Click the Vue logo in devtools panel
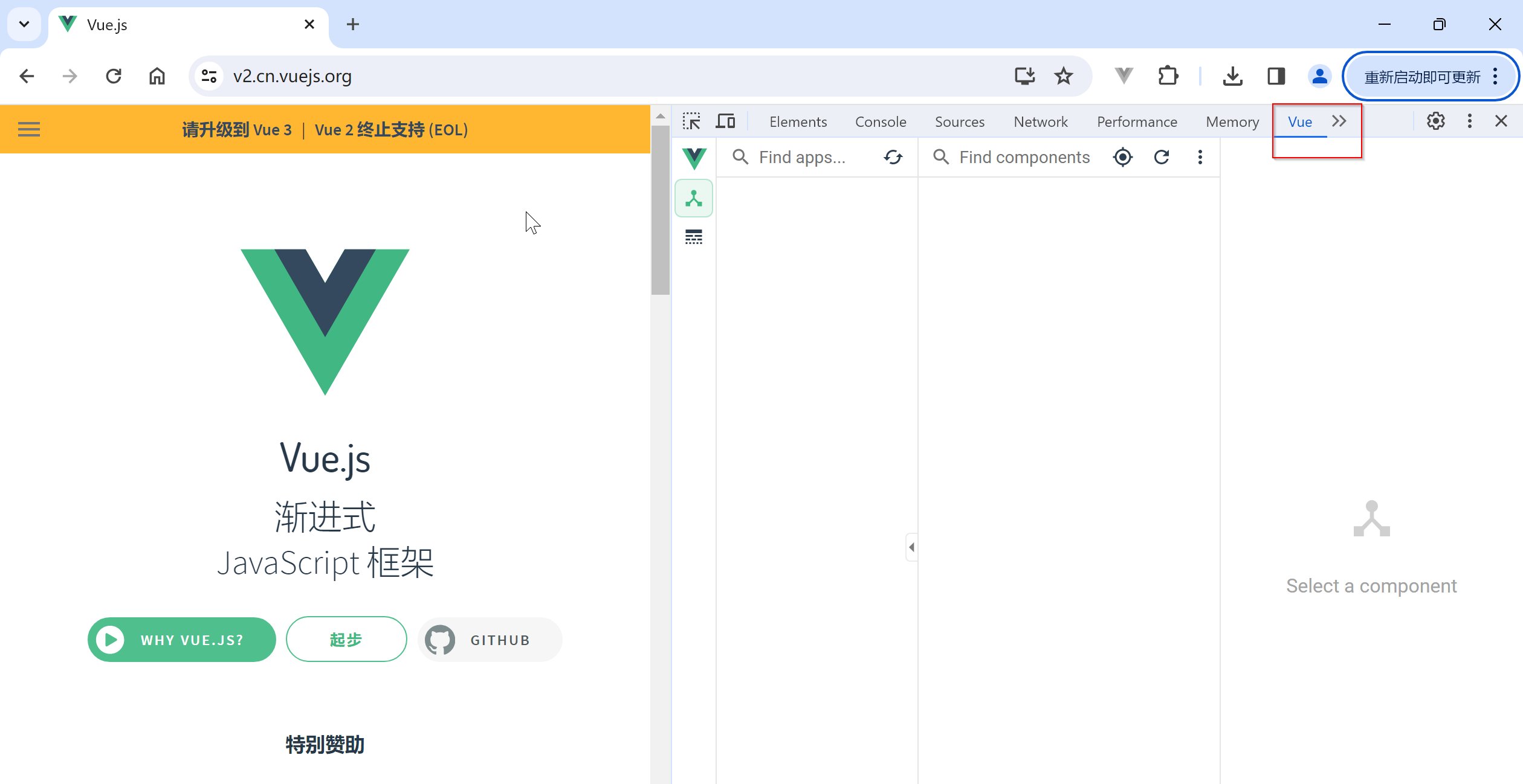The height and width of the screenshot is (784, 1523). pos(693,158)
